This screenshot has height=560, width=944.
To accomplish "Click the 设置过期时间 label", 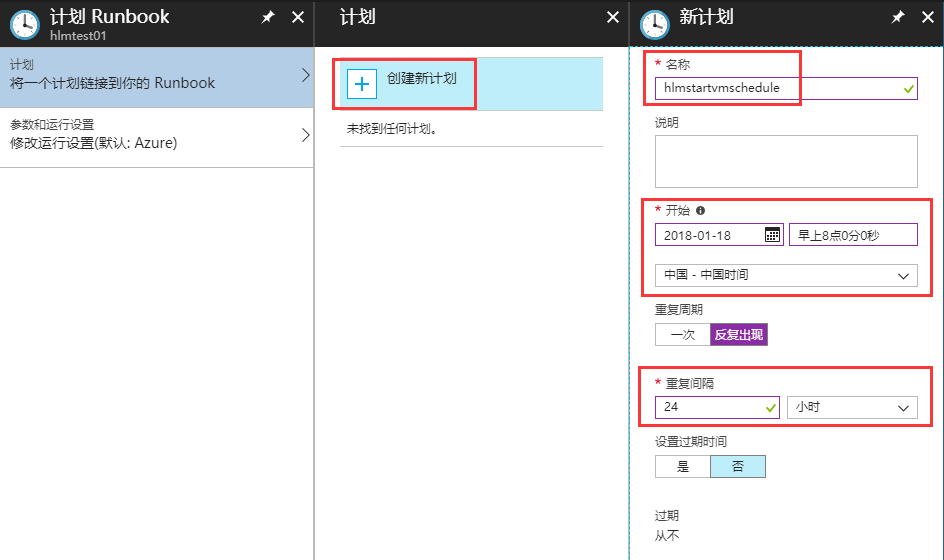I will tap(691, 441).
